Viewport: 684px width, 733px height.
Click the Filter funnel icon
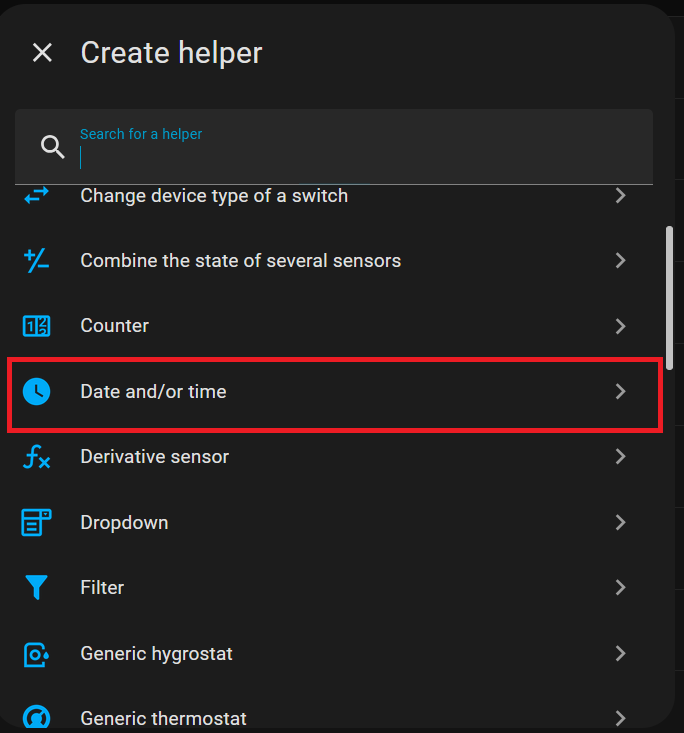point(37,588)
